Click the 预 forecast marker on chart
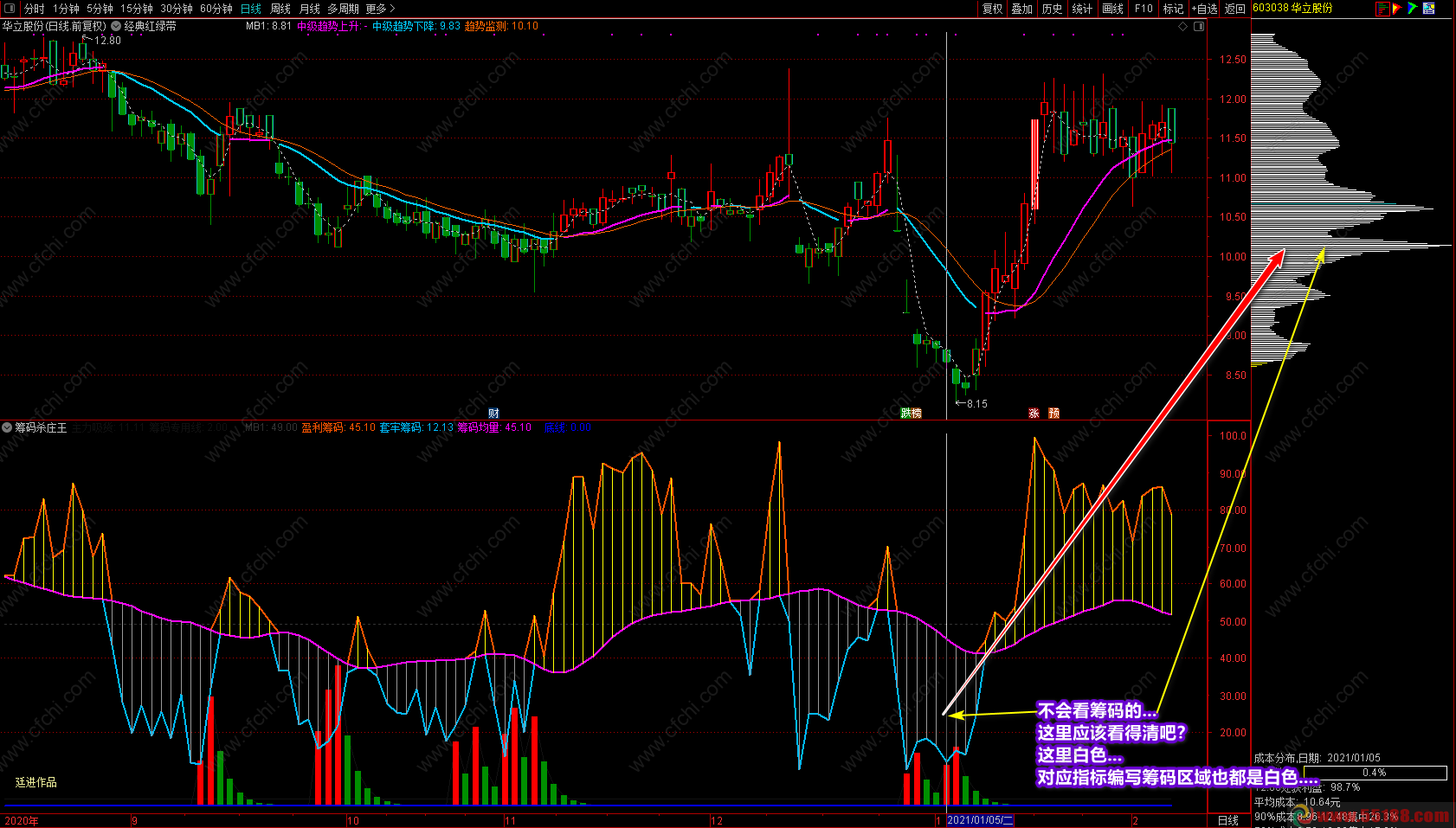 1053,414
